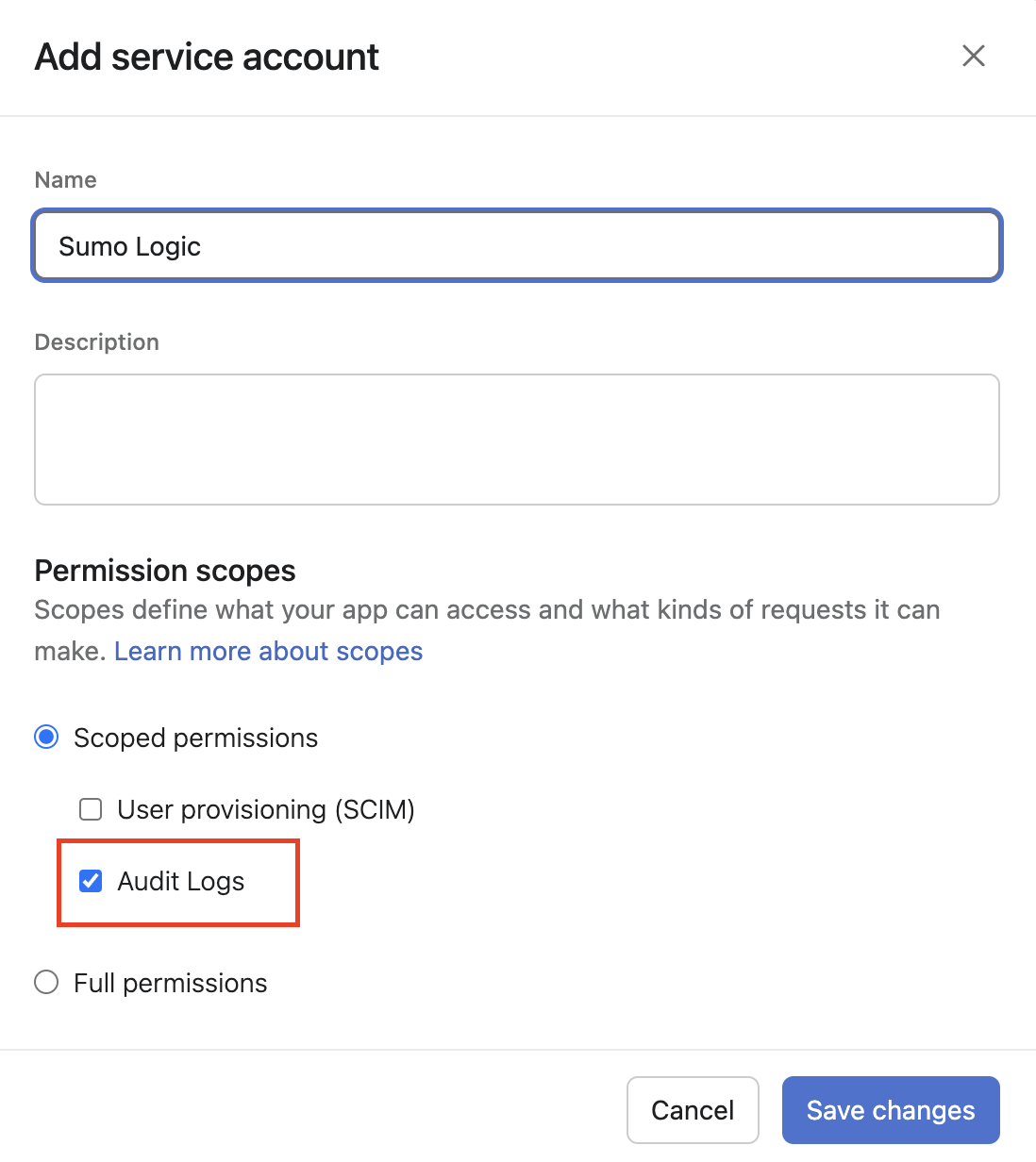
Task: Click the Sumo Logic text in Name field
Action: click(x=129, y=246)
